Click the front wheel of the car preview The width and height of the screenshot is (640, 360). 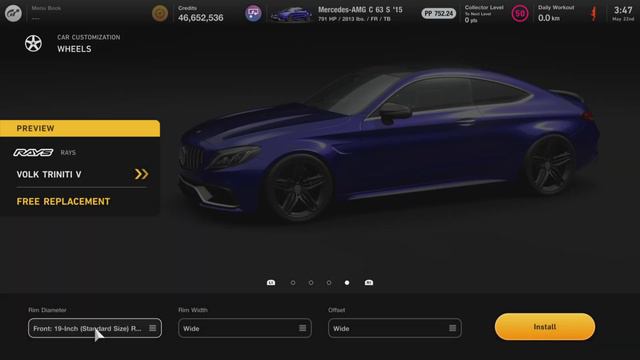[299, 189]
